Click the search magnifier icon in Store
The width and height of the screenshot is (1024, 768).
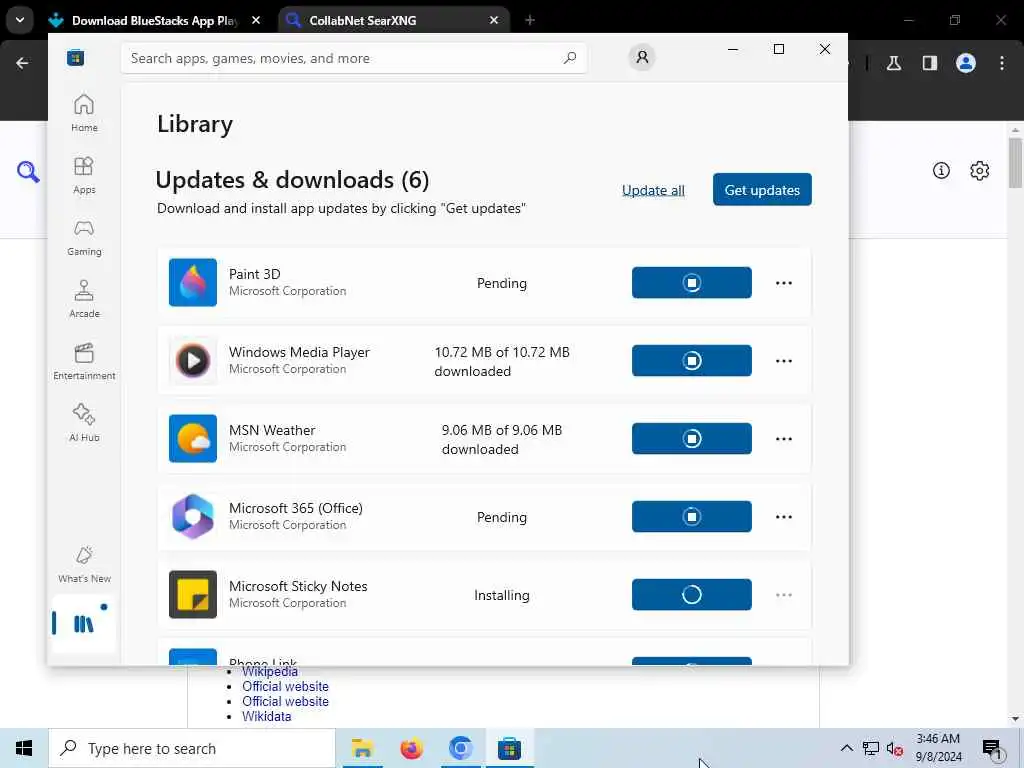570,58
